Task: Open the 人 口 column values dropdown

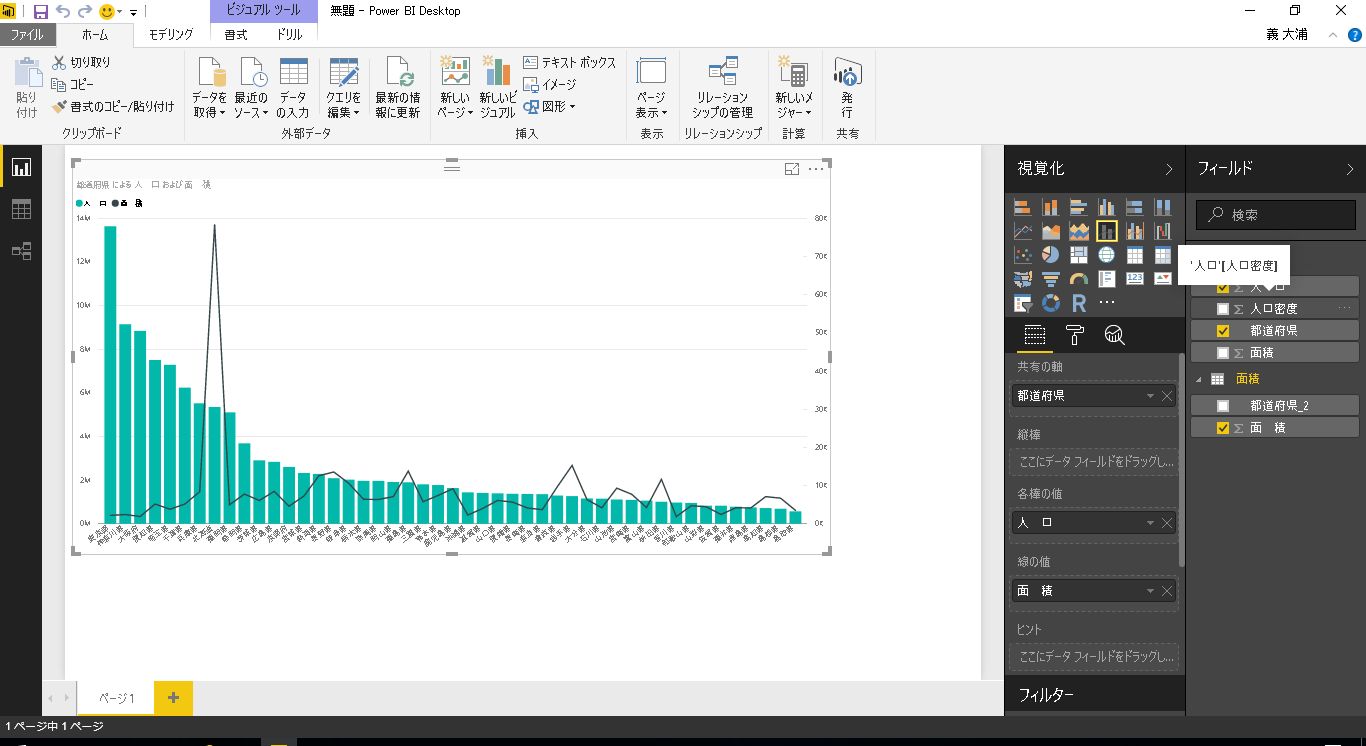Action: [x=1152, y=523]
